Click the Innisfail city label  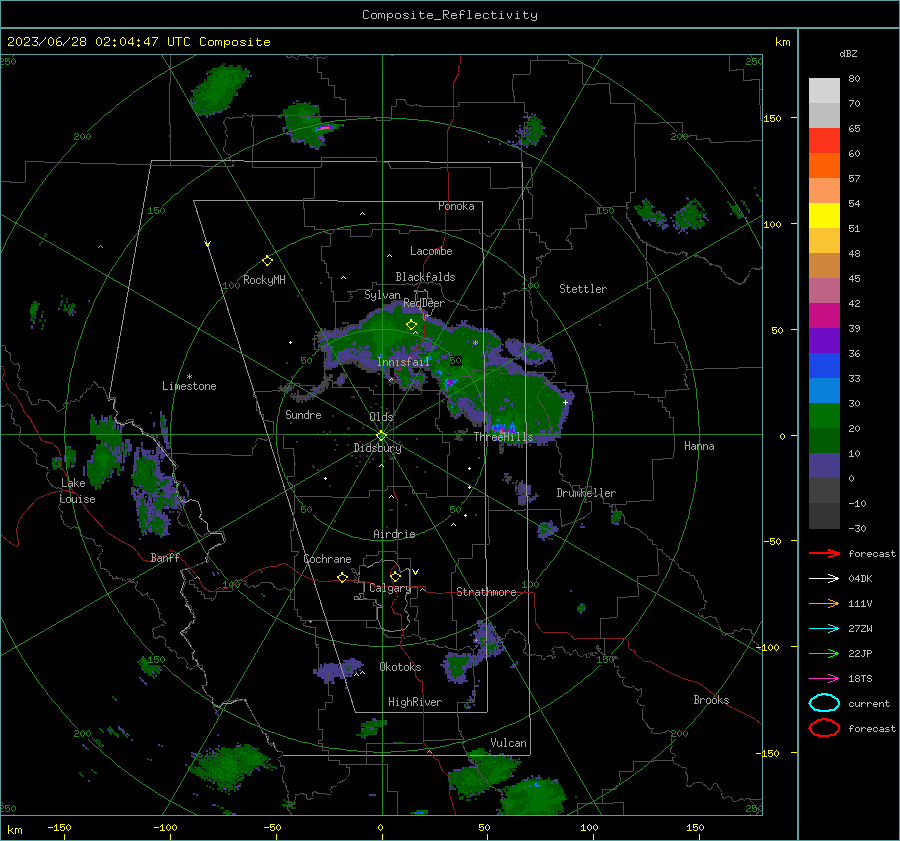tap(403, 362)
